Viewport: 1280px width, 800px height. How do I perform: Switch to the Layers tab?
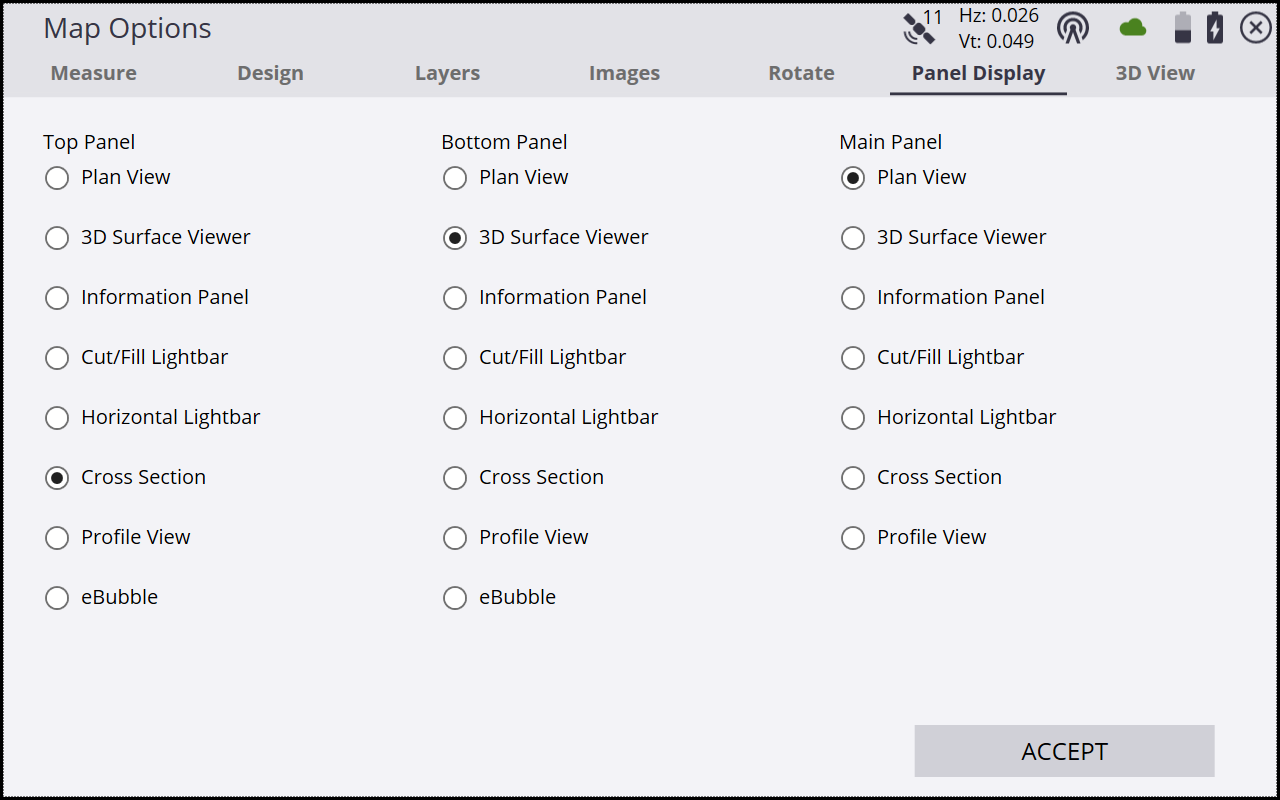point(447,72)
